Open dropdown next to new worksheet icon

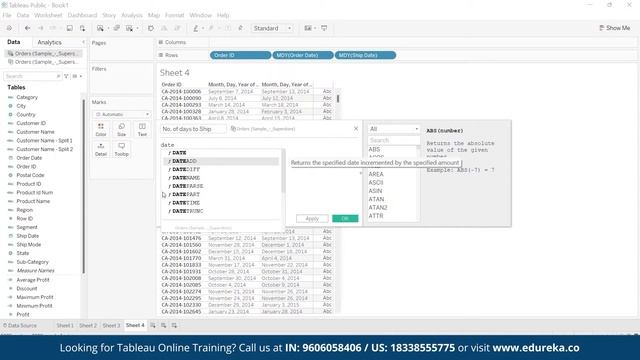[x=108, y=28]
